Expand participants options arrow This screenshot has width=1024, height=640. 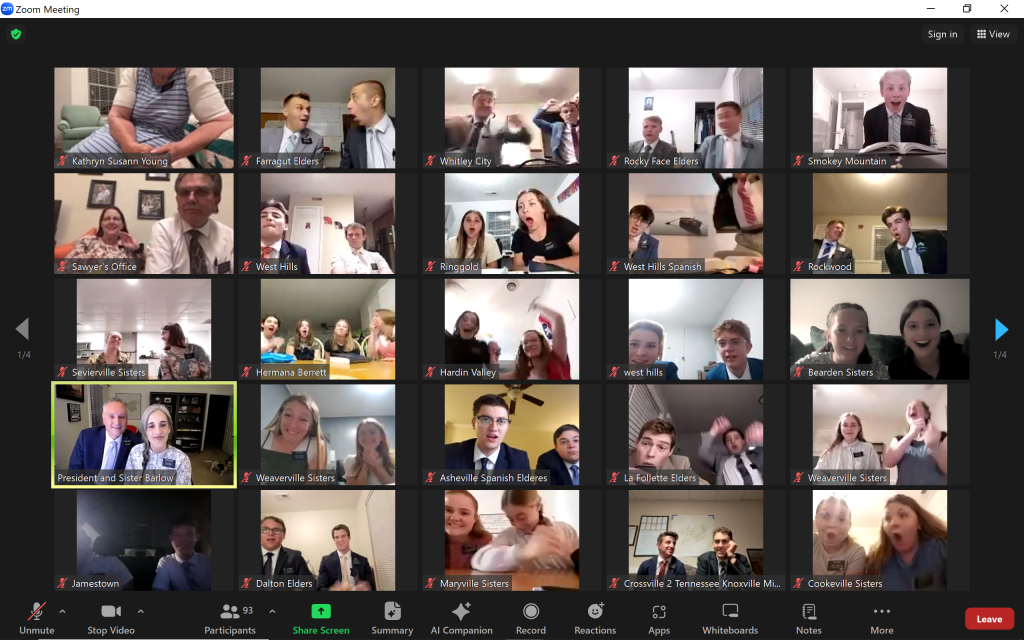tap(272, 611)
